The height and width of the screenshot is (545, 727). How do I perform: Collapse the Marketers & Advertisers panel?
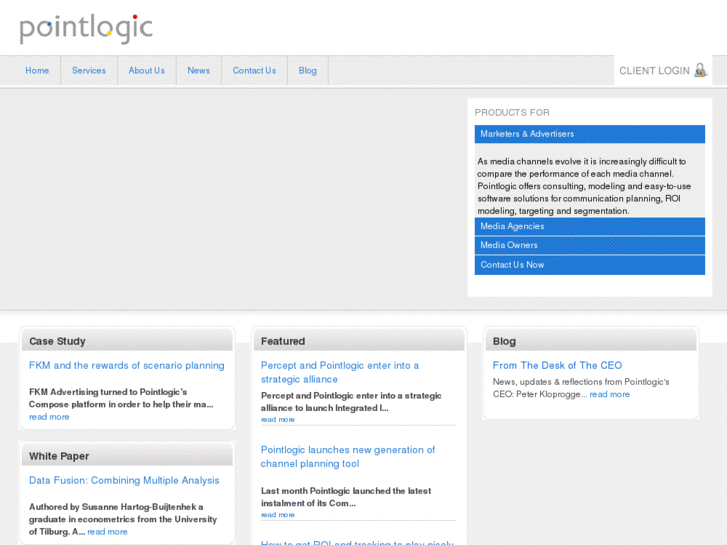[x=590, y=134]
